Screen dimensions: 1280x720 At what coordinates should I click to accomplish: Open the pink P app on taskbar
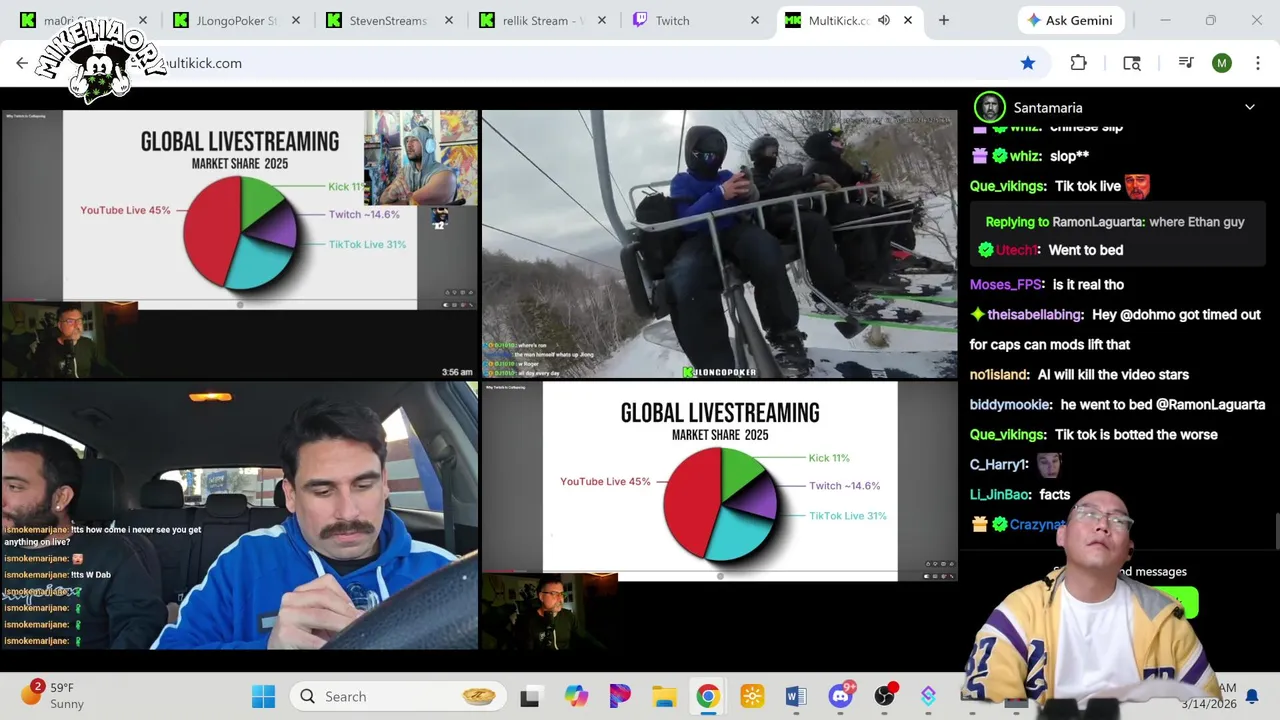click(x=620, y=696)
